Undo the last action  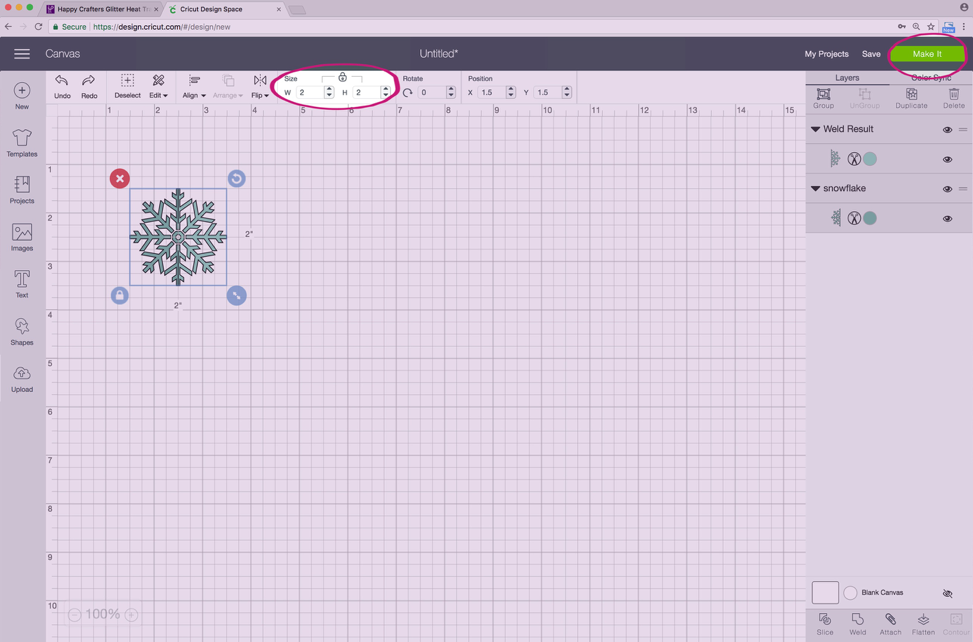(62, 86)
